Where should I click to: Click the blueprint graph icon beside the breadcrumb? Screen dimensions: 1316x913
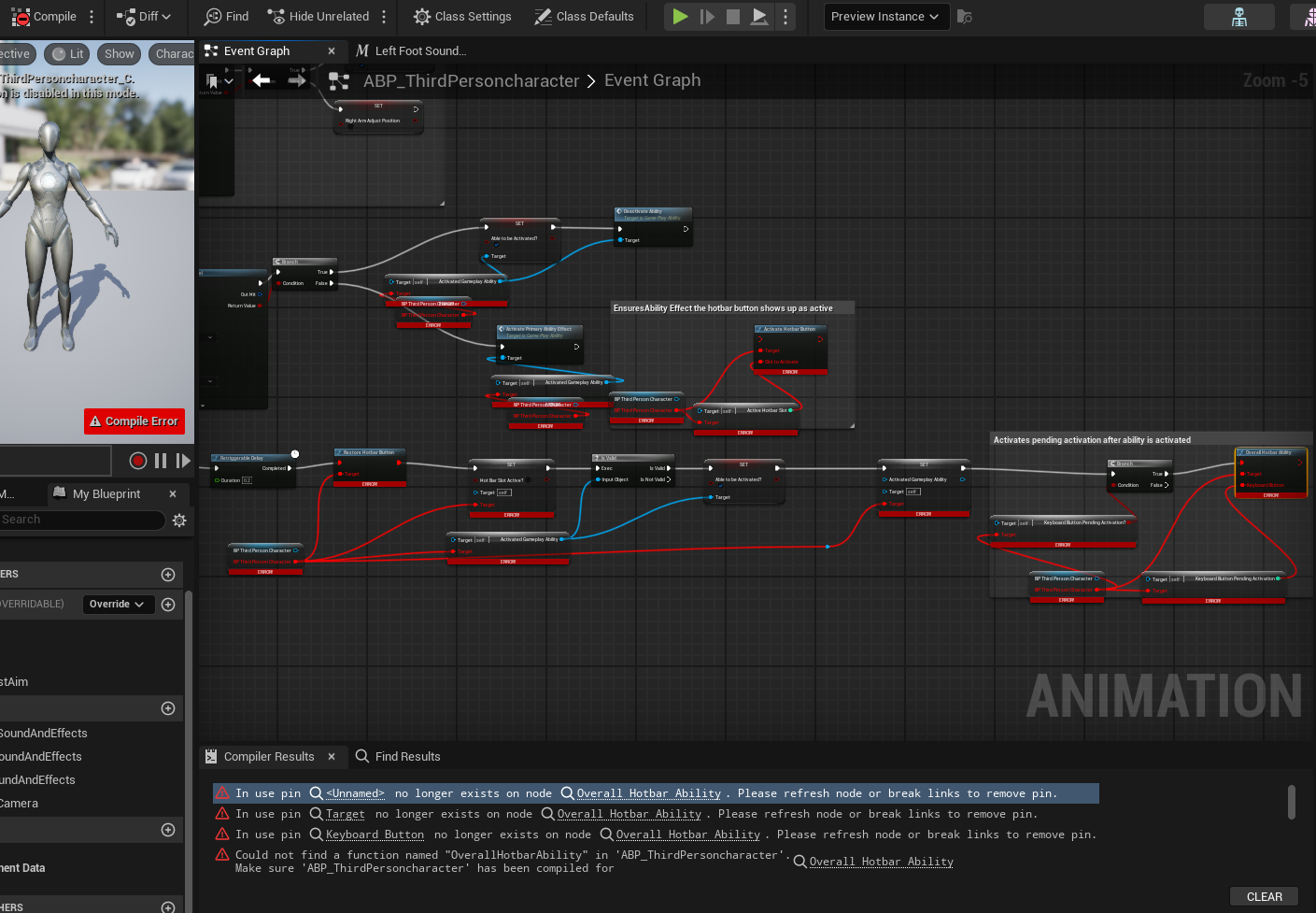click(x=339, y=81)
